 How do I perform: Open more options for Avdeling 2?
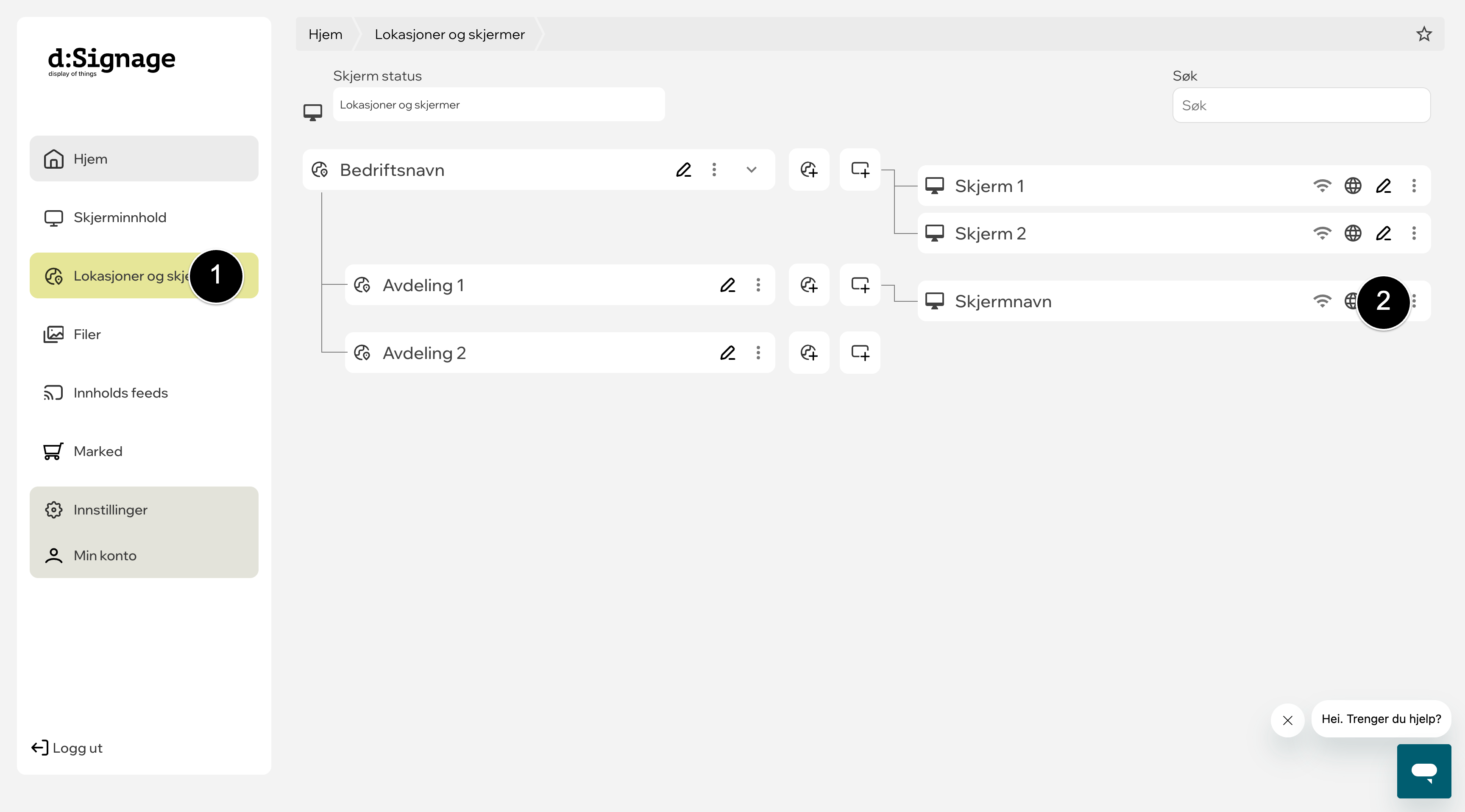(758, 353)
